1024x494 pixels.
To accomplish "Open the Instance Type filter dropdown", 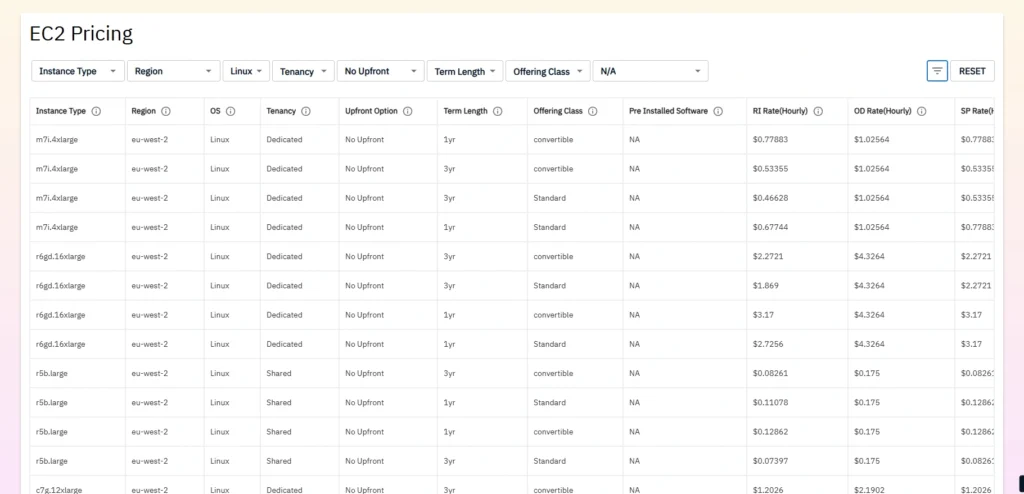I will (78, 71).
